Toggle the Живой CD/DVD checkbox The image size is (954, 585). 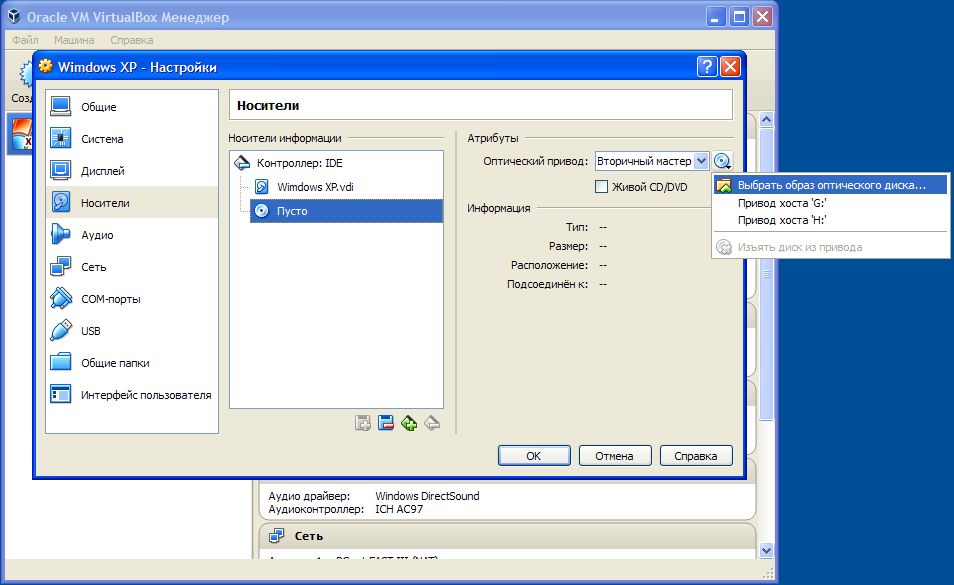[601, 187]
